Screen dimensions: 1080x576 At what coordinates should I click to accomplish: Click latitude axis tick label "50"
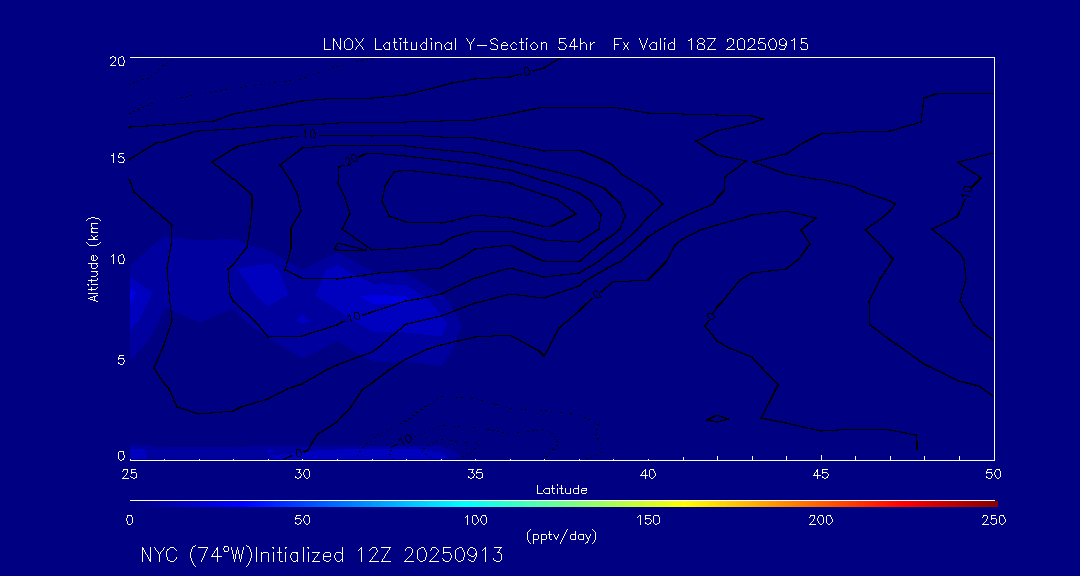coord(994,475)
